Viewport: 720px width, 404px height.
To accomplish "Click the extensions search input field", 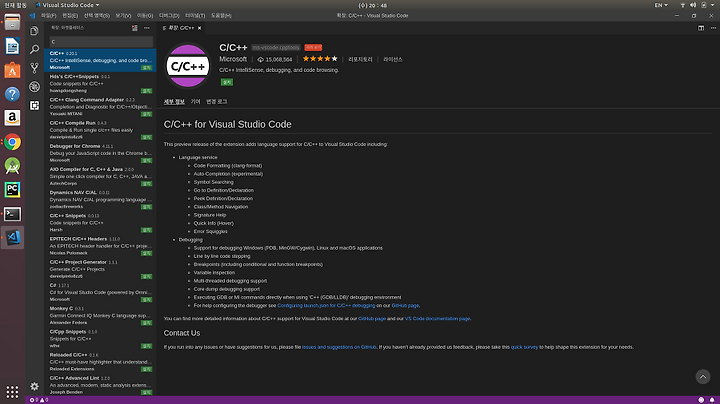I will pyautogui.click(x=101, y=42).
